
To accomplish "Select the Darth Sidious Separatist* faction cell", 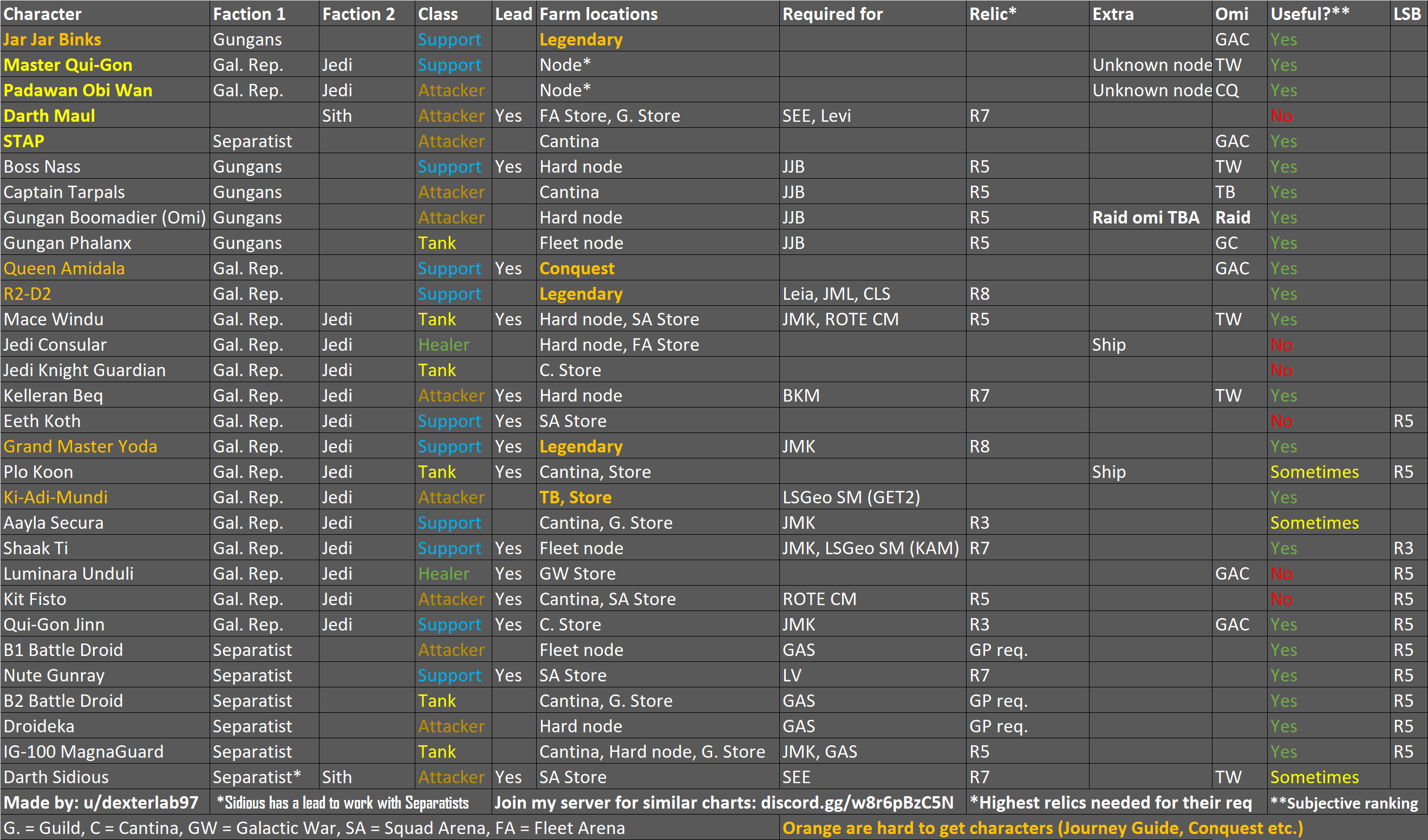I will (x=257, y=777).
